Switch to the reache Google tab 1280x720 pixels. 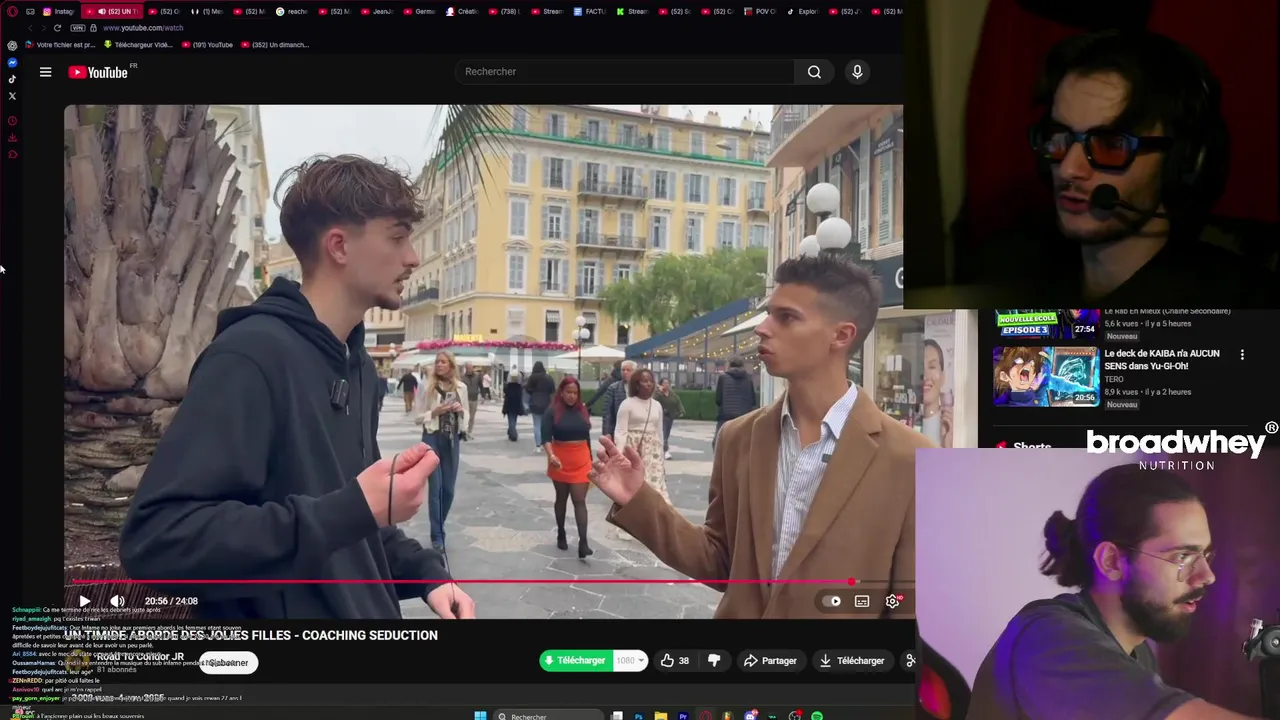pos(293,11)
